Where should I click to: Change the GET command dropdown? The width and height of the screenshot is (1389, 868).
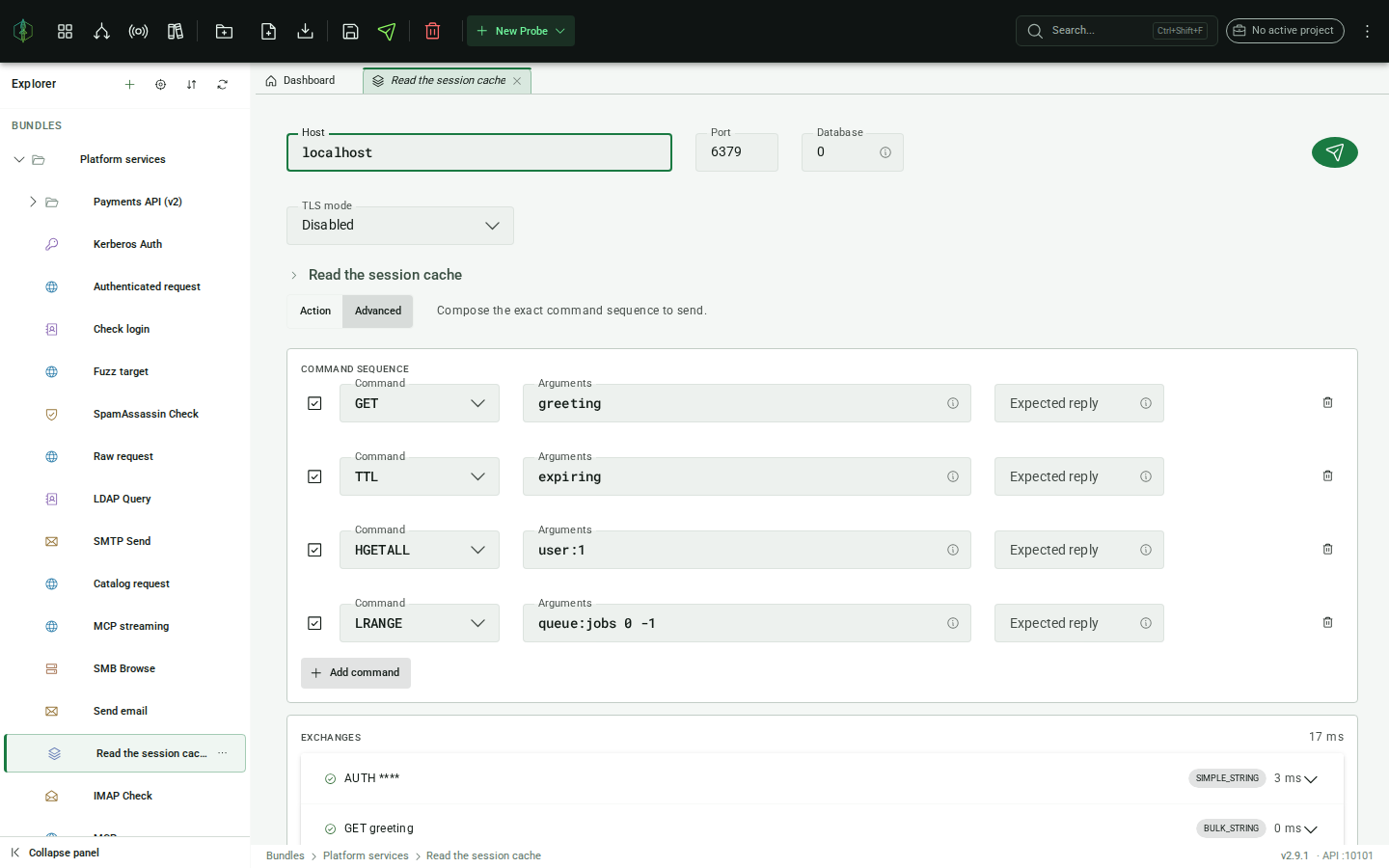coord(420,403)
